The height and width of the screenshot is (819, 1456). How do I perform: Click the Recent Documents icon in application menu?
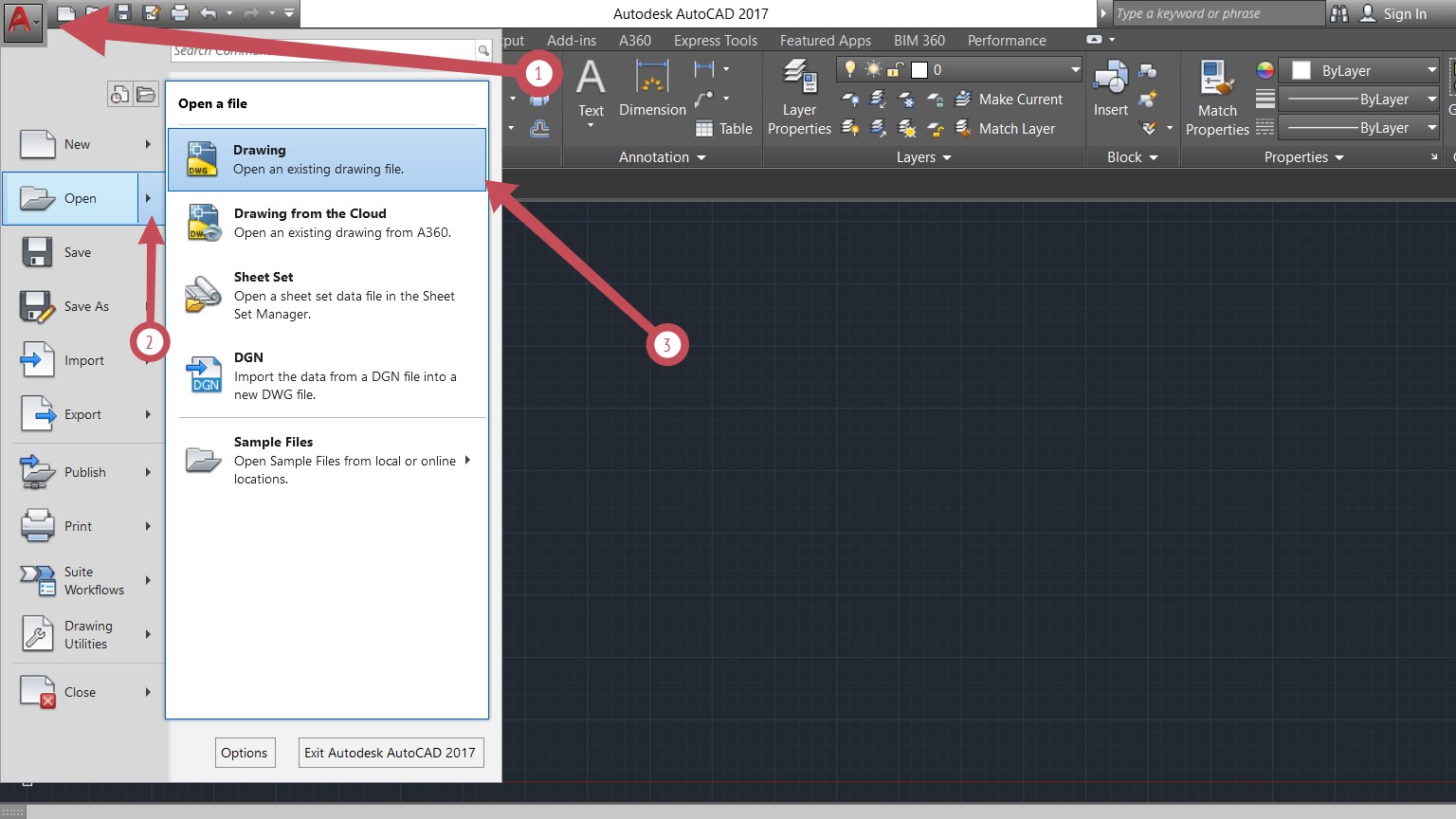click(118, 94)
